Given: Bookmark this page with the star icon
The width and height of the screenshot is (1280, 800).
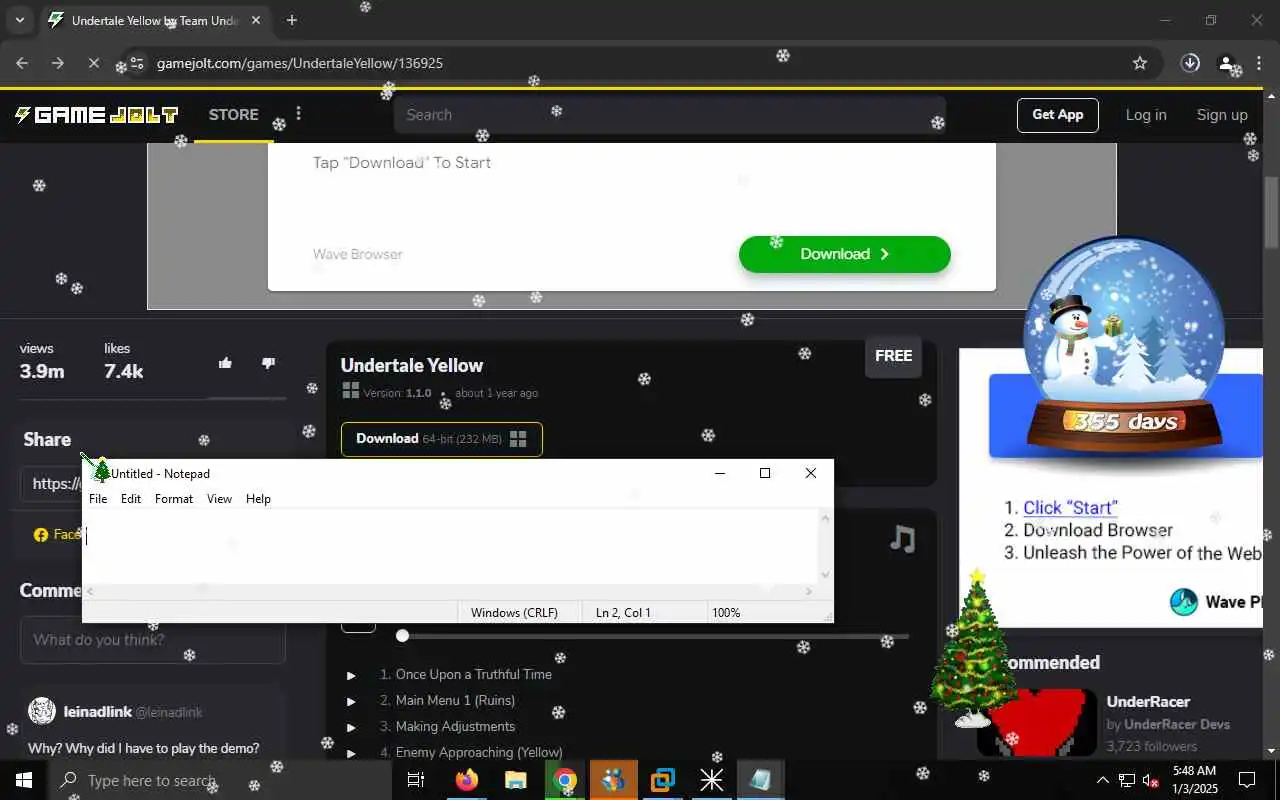Looking at the screenshot, I should (1140, 63).
